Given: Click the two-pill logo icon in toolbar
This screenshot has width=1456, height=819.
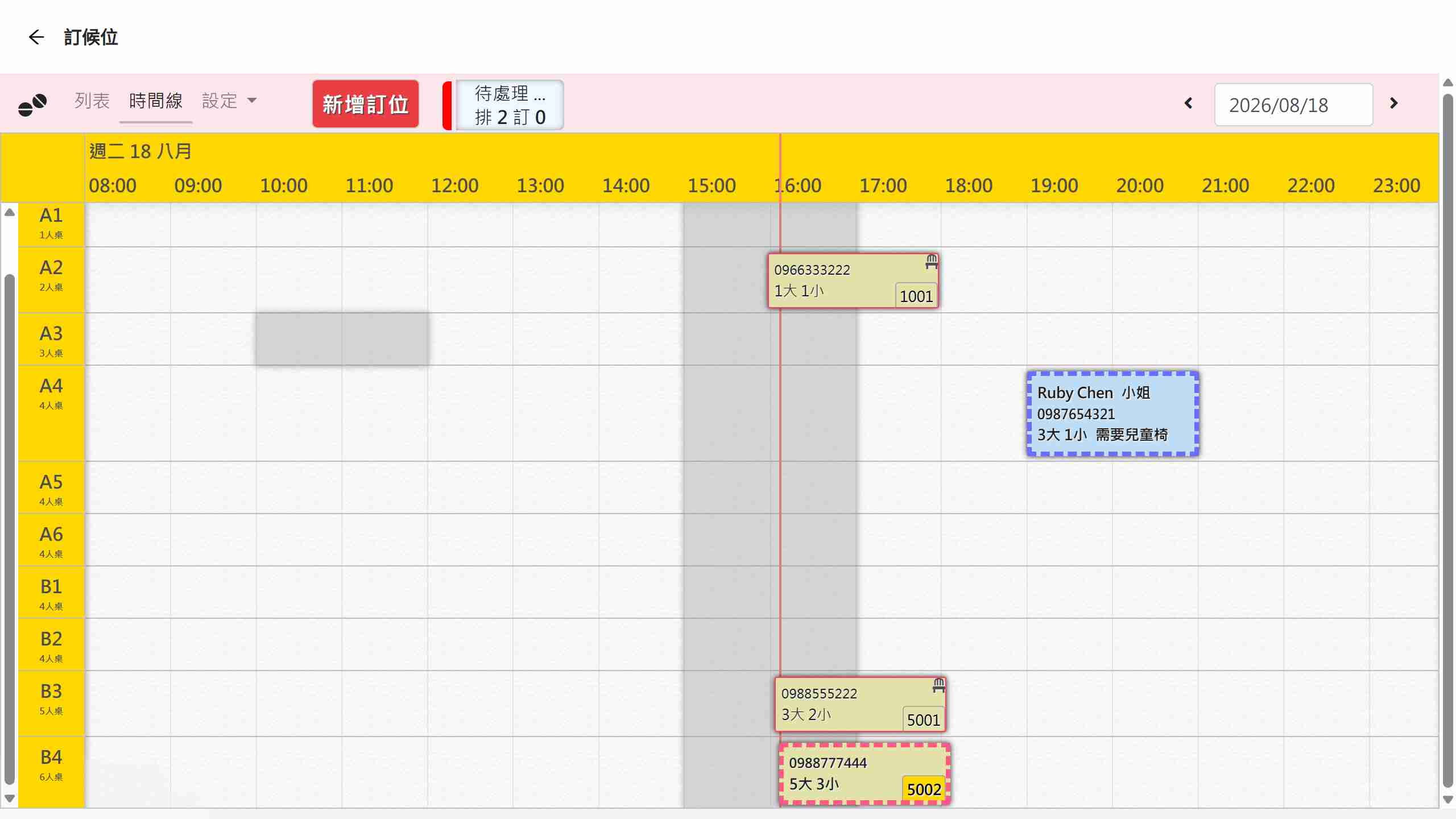Looking at the screenshot, I should 32,104.
